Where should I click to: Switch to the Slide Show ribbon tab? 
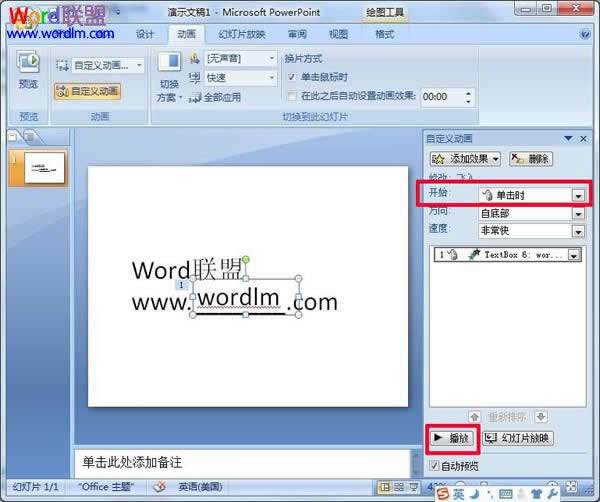(x=241, y=34)
